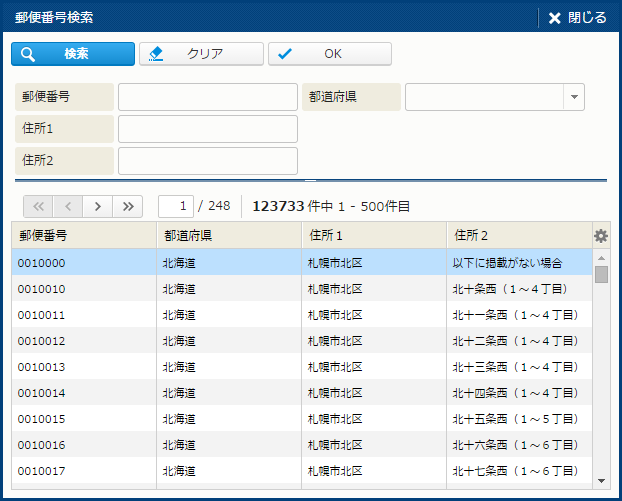Viewport: 622px width, 501px height.
Task: Expand the 都道府県 dropdown arrow
Action: click(x=574, y=97)
